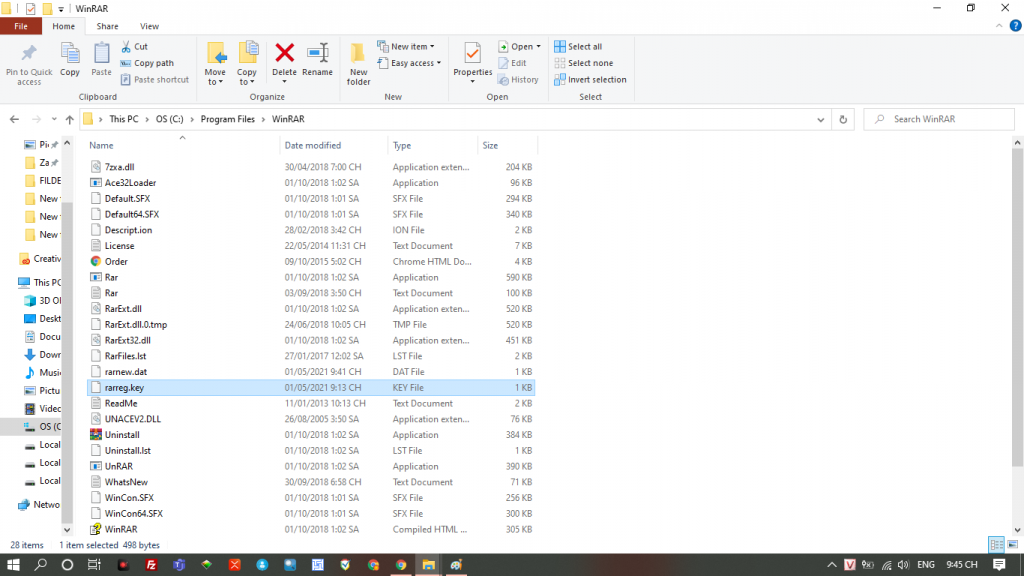Open the Copy to menu
The width and height of the screenshot is (1024, 576).
[247, 64]
